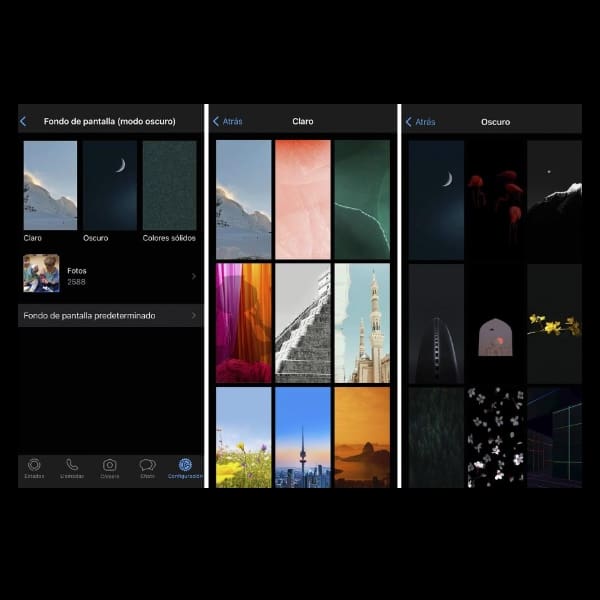Choose the gray stepped pyramid wallpaper
600x600 pixels.
click(303, 323)
